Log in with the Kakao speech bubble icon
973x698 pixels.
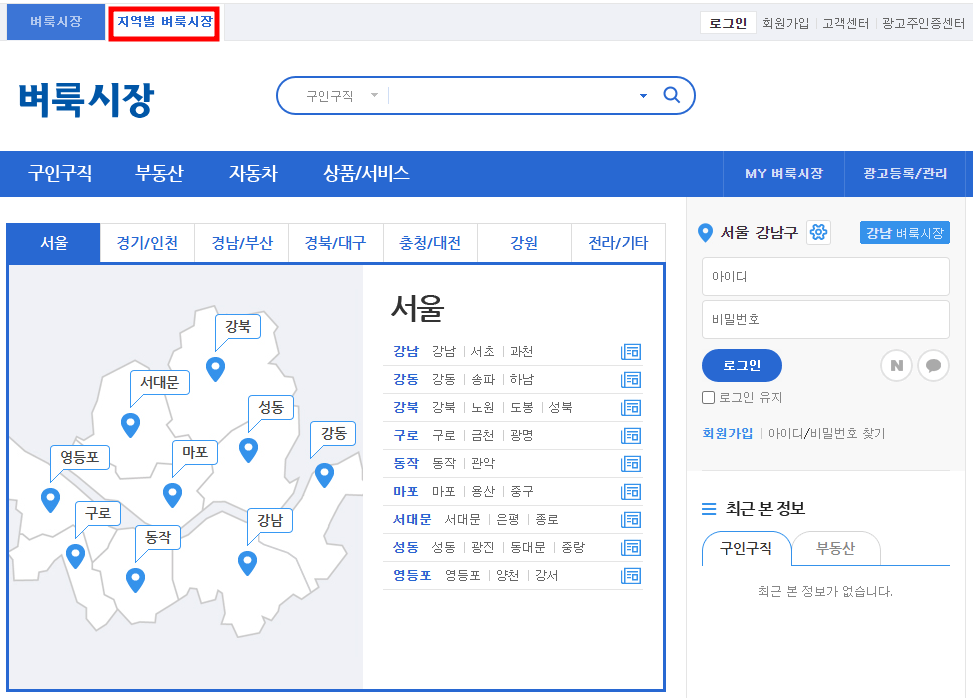click(932, 365)
